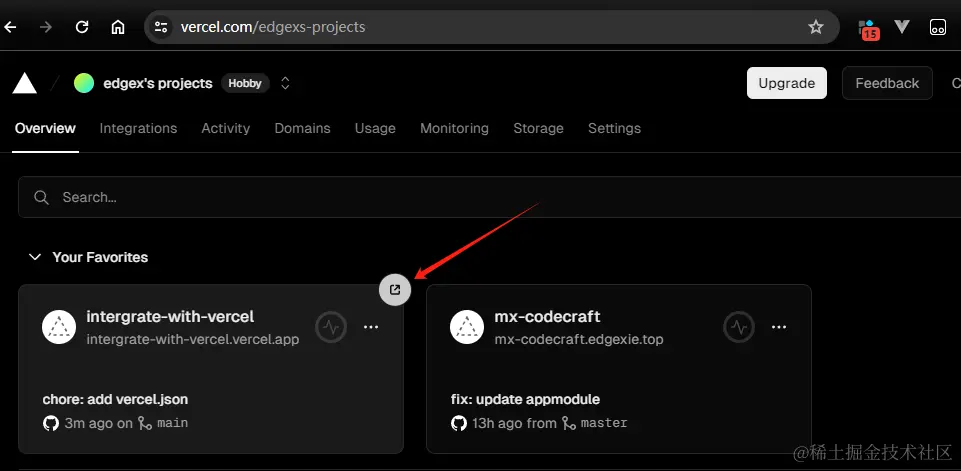Collapse the Your Favorites section

point(36,257)
